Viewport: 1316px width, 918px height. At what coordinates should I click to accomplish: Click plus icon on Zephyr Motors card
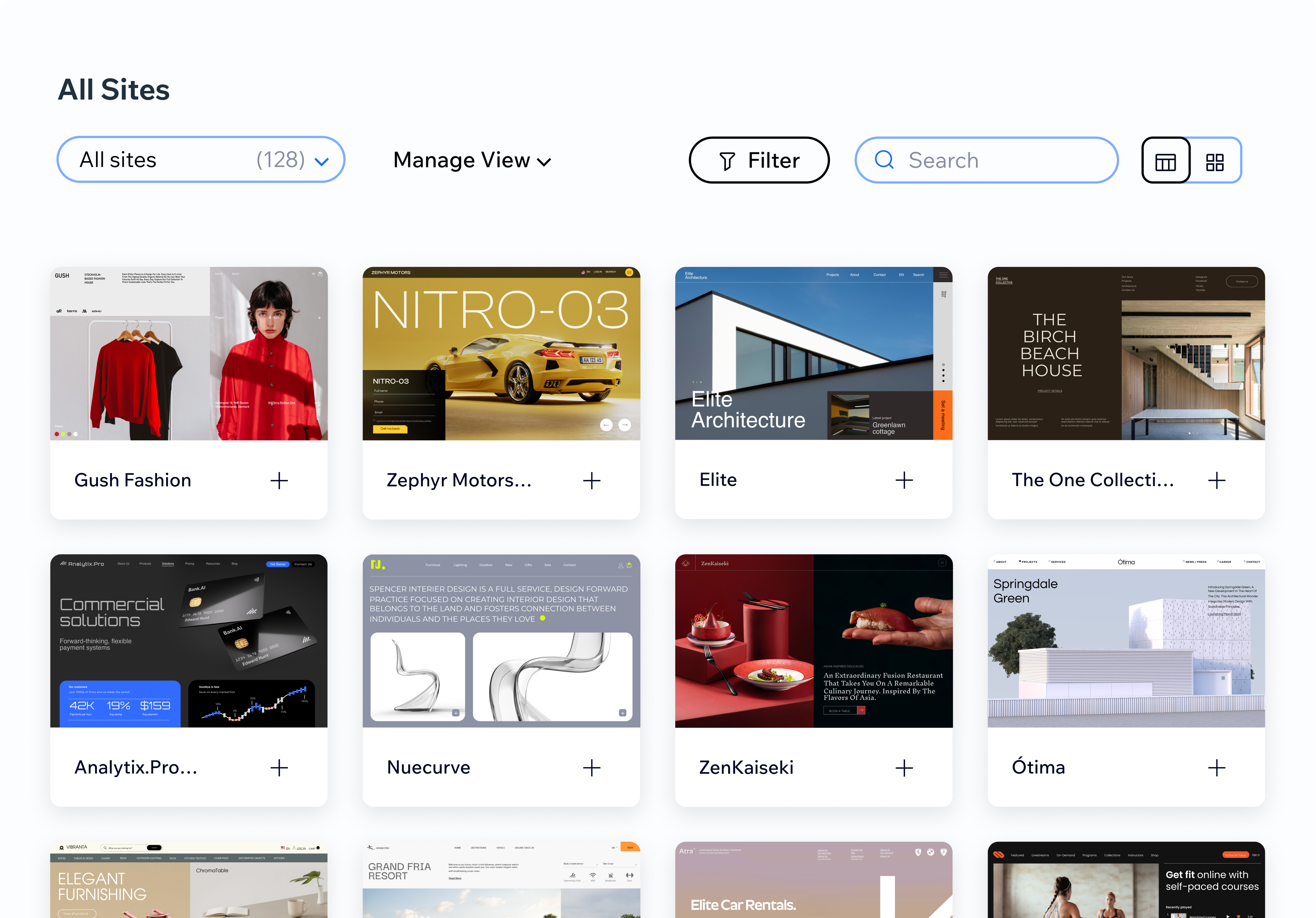(x=591, y=480)
